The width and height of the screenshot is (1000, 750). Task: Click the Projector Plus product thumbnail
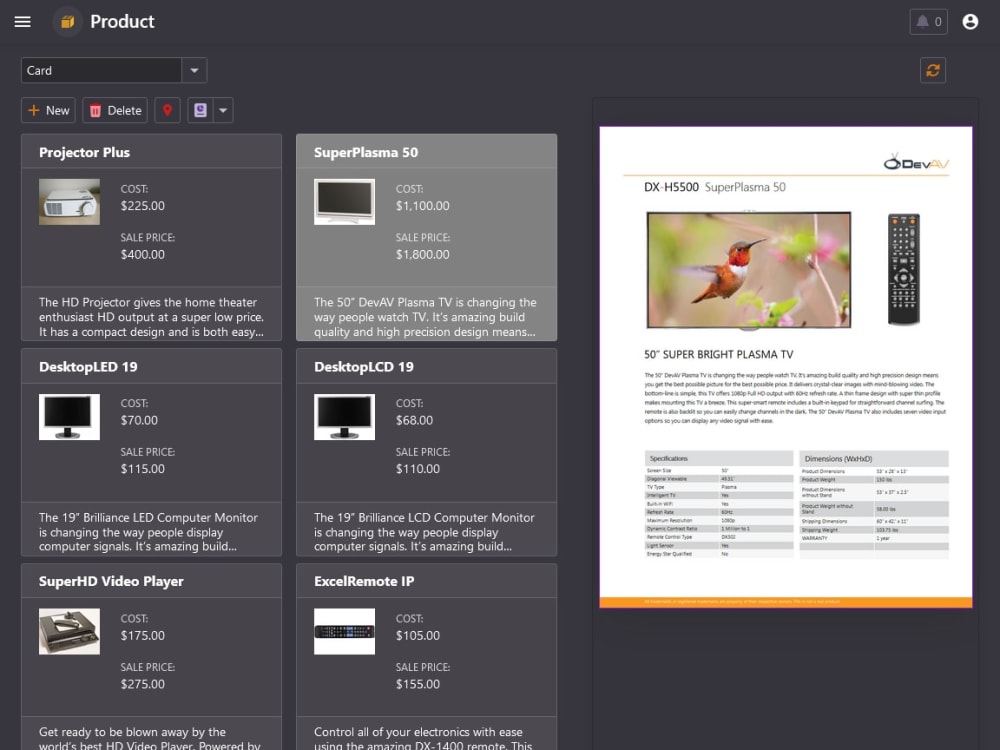[70, 202]
